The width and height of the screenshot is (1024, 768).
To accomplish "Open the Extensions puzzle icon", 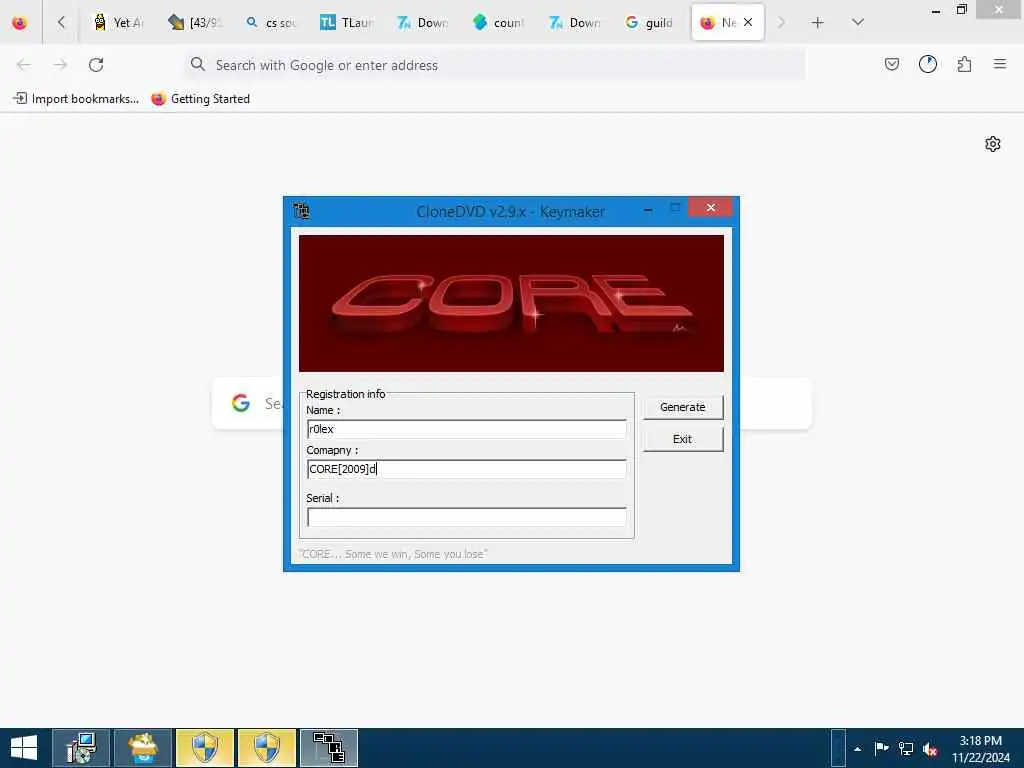I will pyautogui.click(x=964, y=64).
